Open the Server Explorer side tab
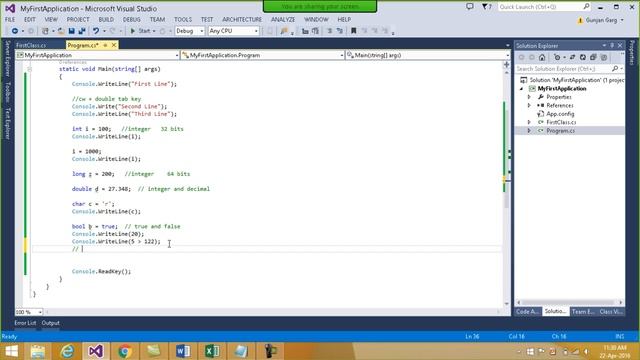Viewport: 640px width, 360px height. pyautogui.click(x=7, y=58)
